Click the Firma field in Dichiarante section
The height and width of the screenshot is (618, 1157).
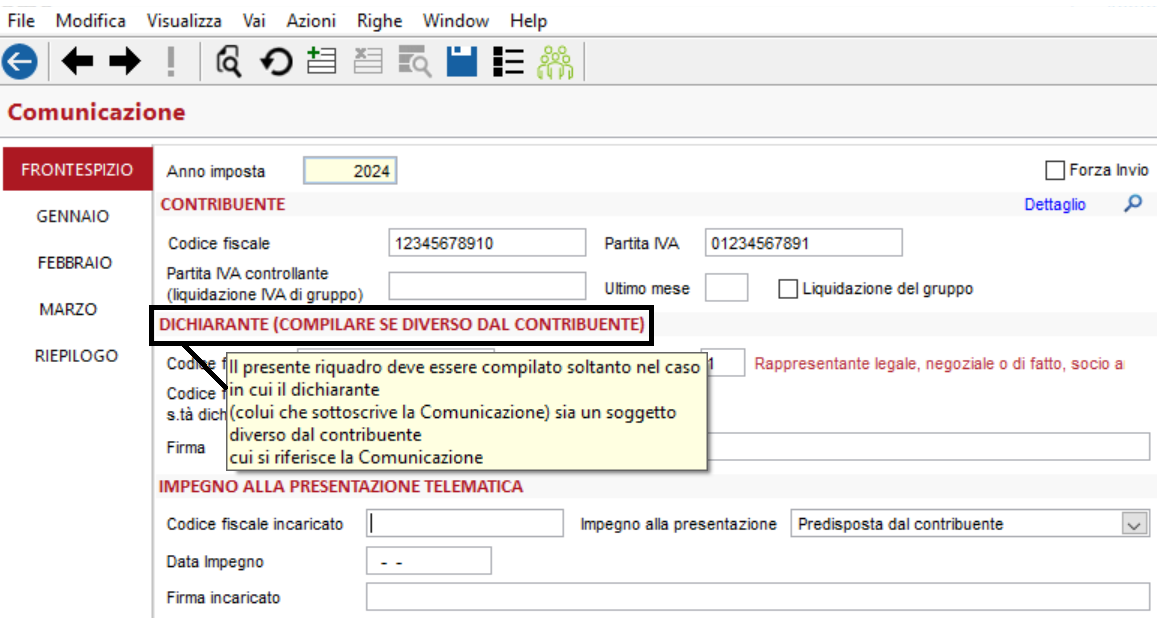pos(928,447)
